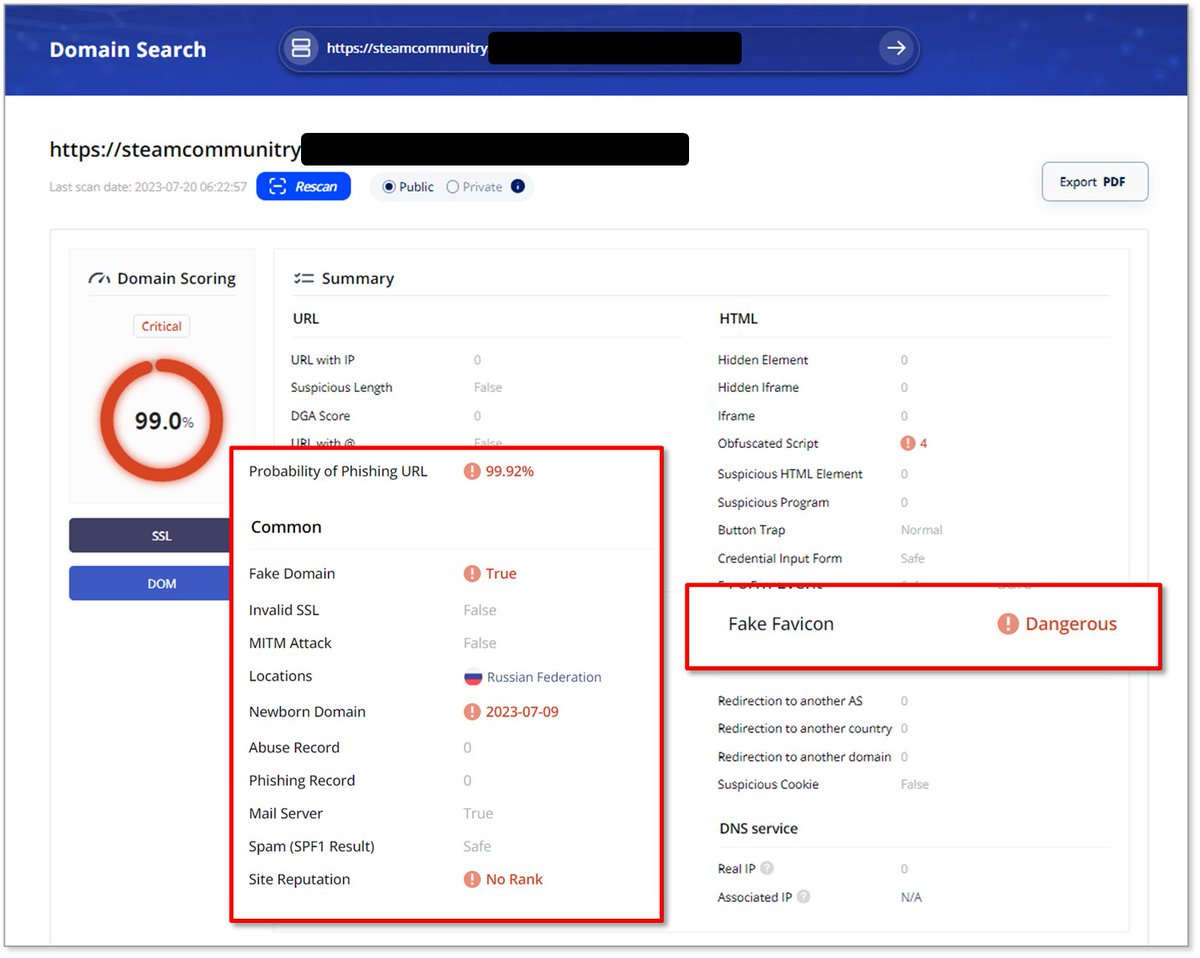Screen dimensions: 1200x958
Task: Click the 99.0% score ring
Action: click(x=162, y=421)
